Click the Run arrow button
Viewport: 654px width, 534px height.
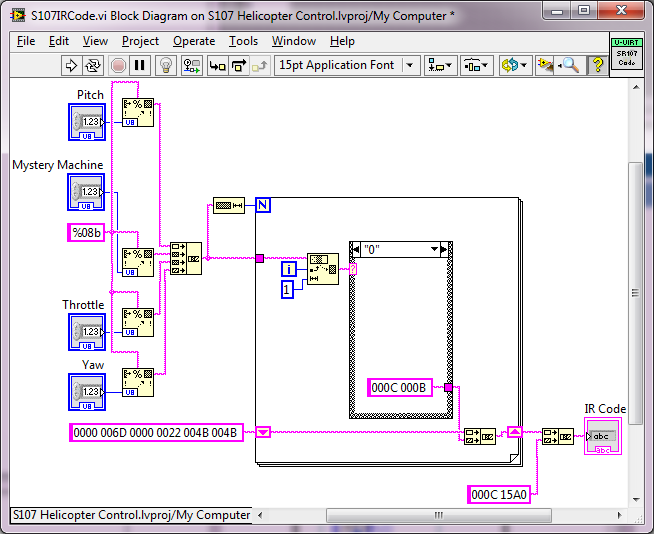71,65
